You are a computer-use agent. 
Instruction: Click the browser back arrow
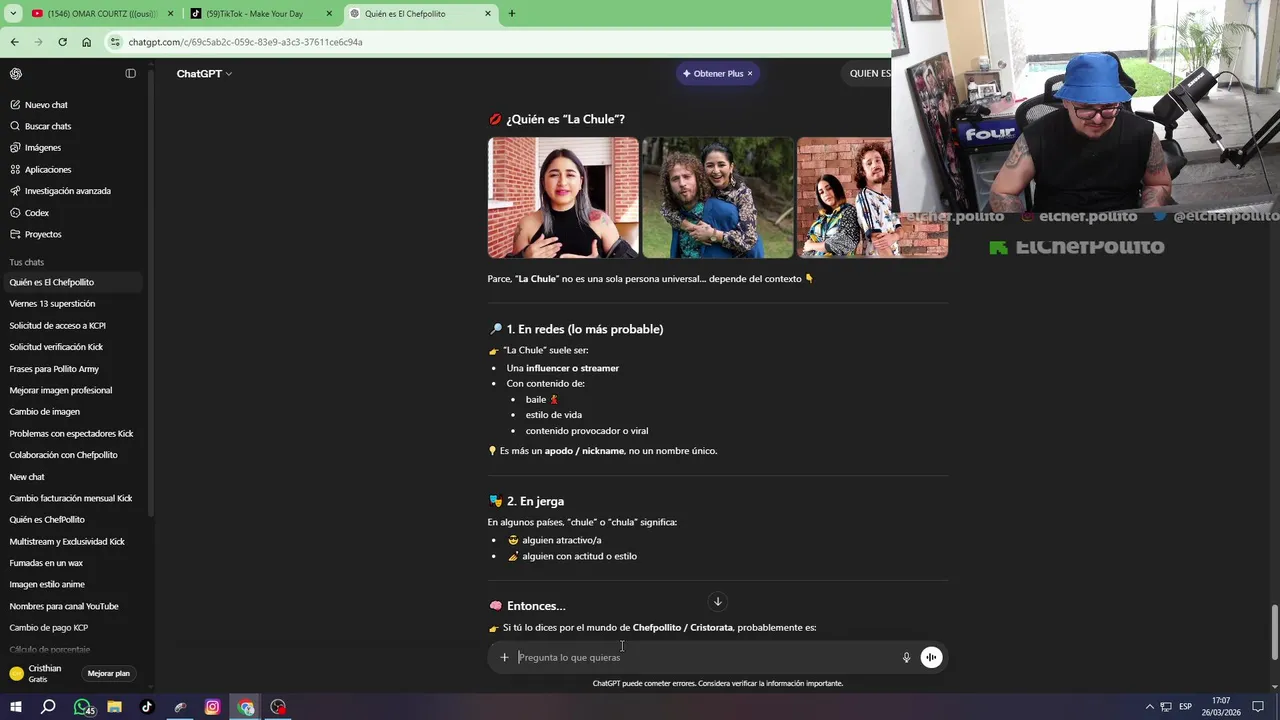click(15, 42)
